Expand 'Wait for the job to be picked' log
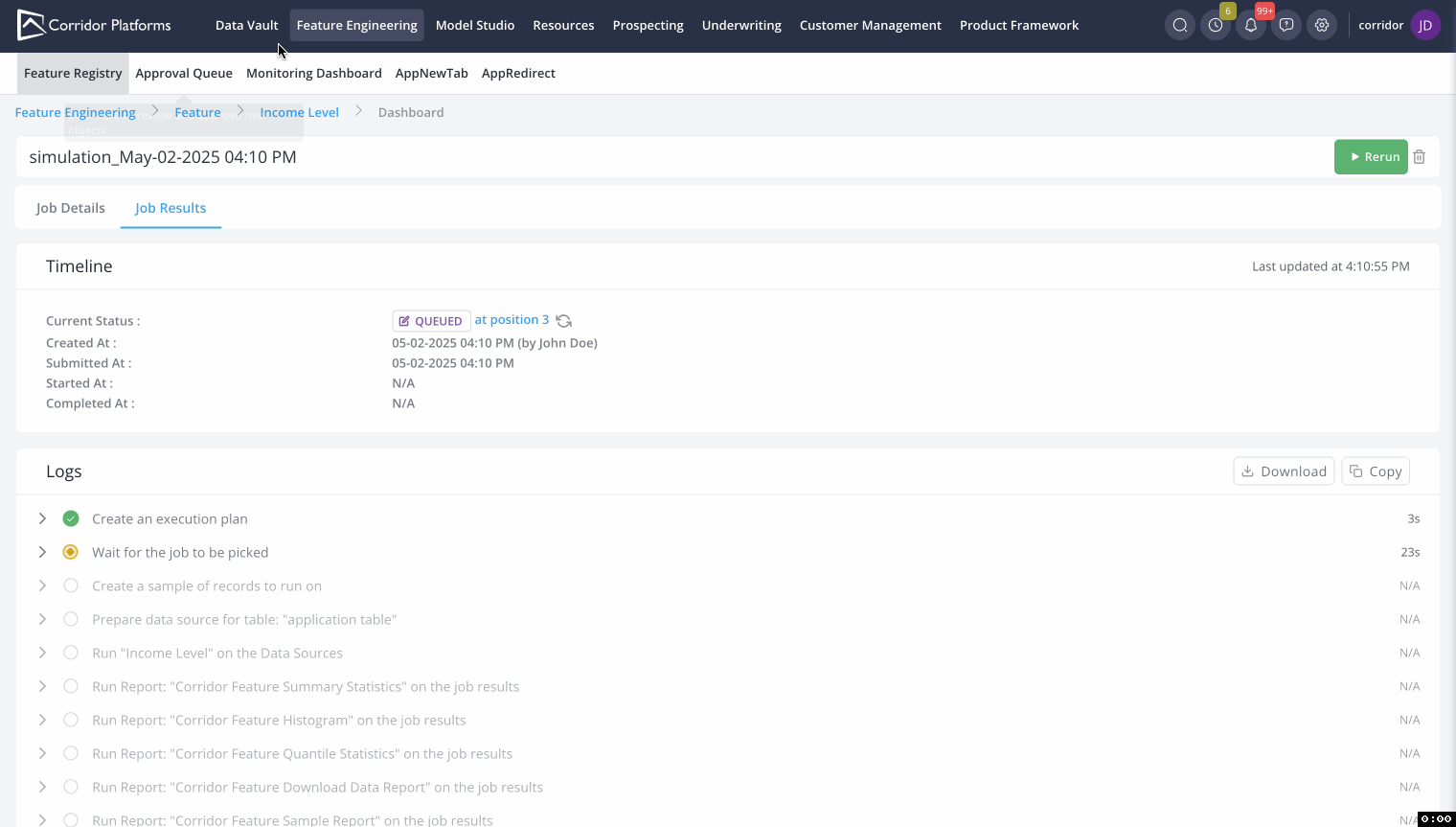The width and height of the screenshot is (1456, 827). tap(42, 552)
